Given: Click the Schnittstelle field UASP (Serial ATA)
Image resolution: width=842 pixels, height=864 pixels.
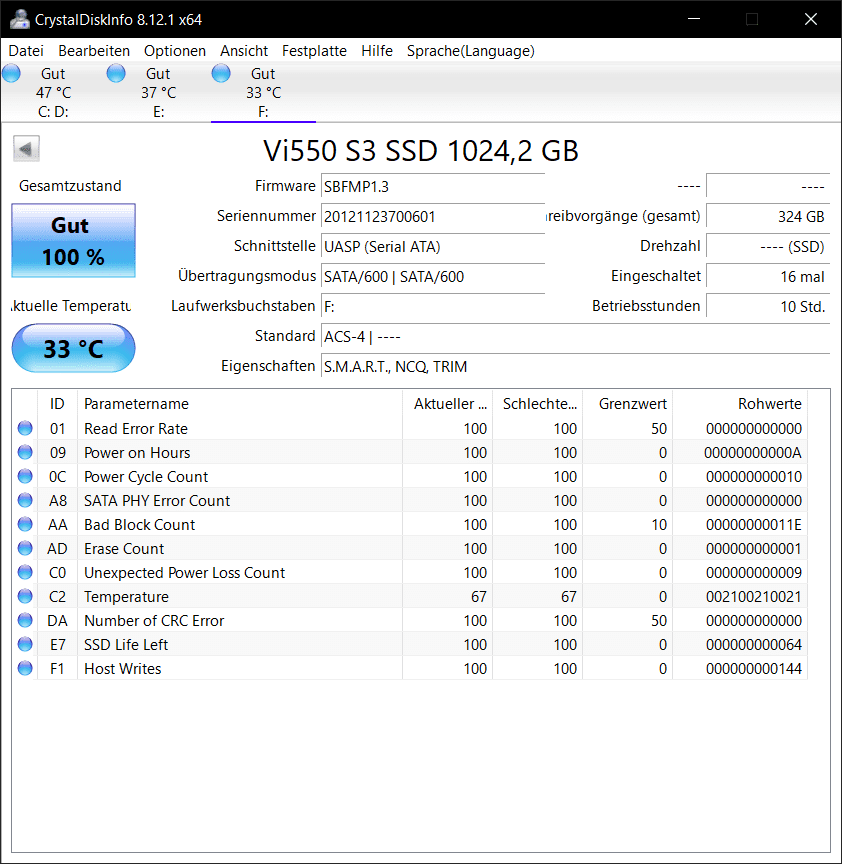Looking at the screenshot, I should (x=433, y=246).
